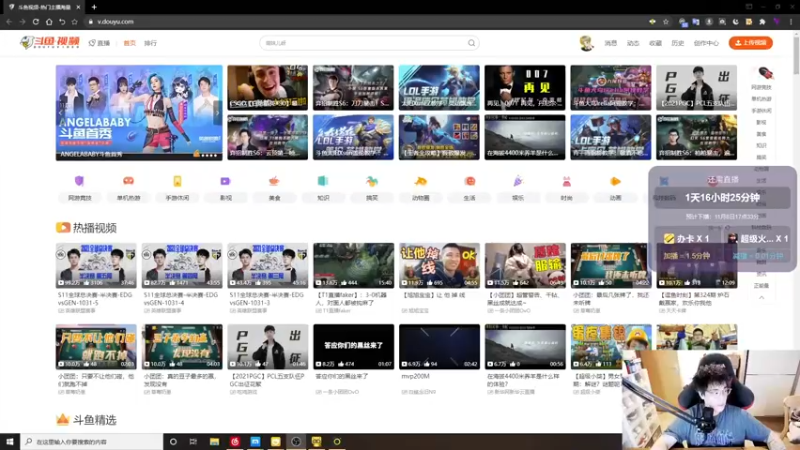Select the 知识 book category icon
Image resolution: width=800 pixels, height=450 pixels.
323,181
